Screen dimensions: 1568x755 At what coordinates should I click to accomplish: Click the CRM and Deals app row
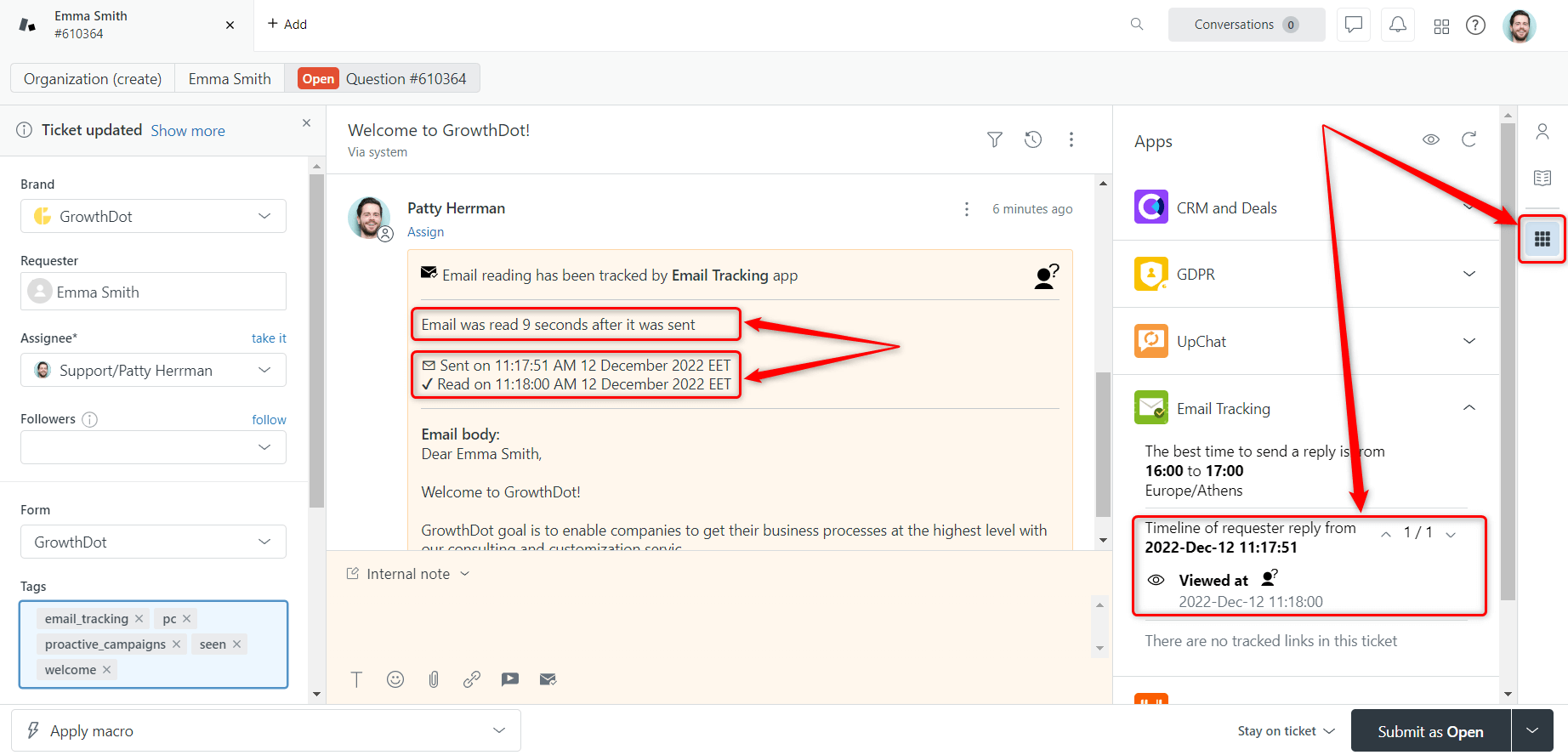[1306, 207]
